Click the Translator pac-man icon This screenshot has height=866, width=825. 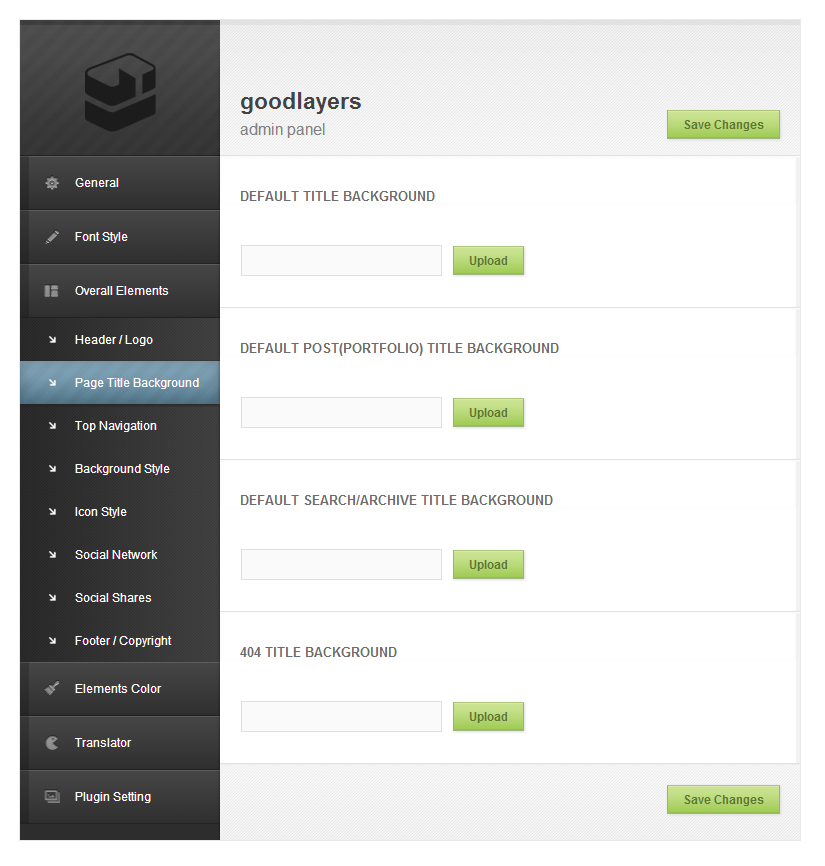[52, 743]
